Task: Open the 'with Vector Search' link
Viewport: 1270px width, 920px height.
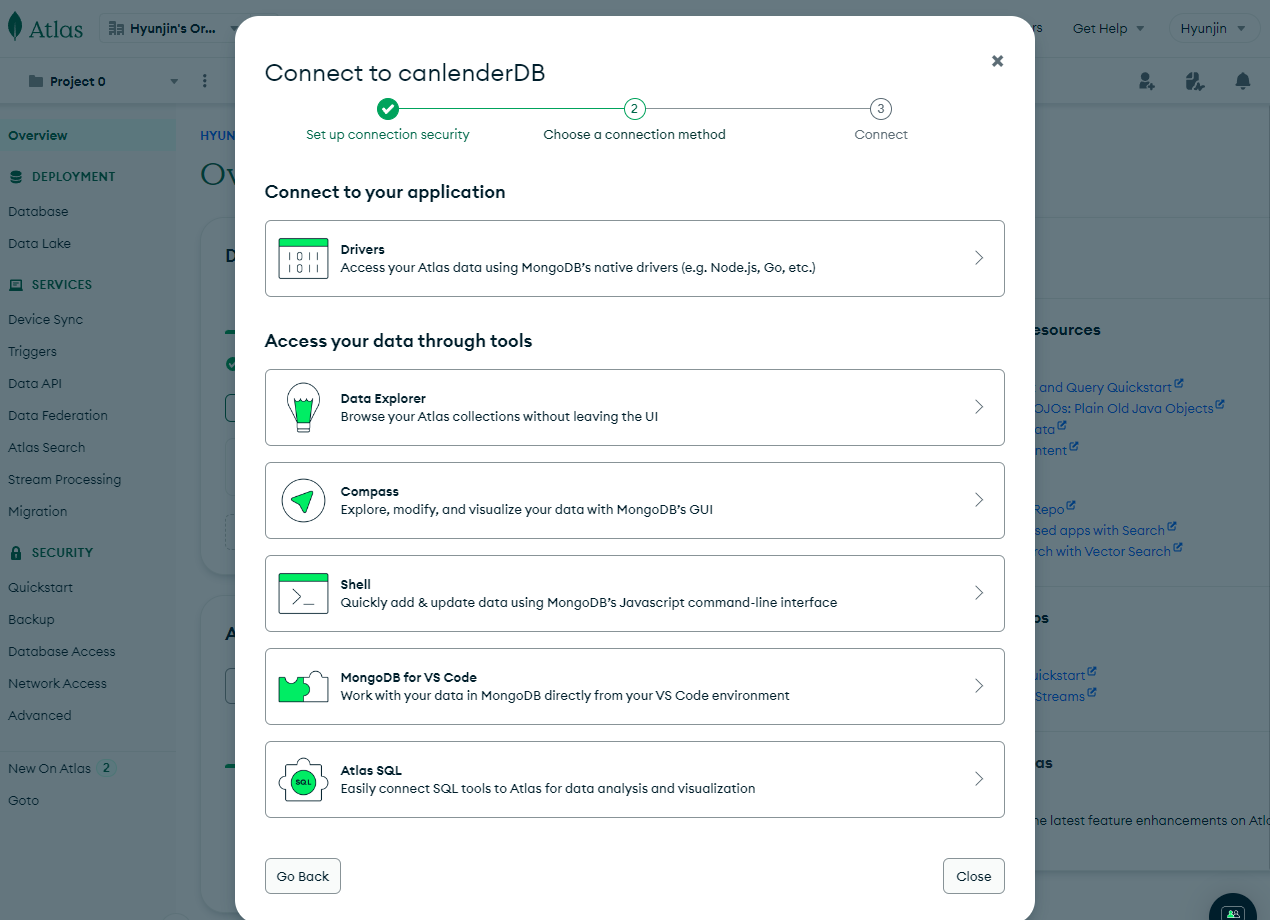Action: [1108, 551]
